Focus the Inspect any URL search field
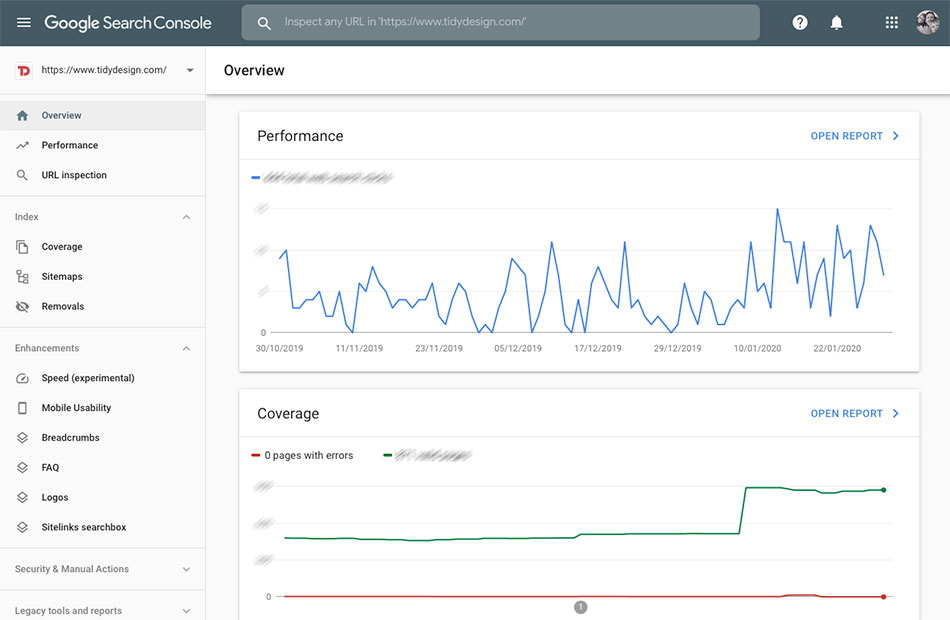The width and height of the screenshot is (950, 620). tap(500, 22)
